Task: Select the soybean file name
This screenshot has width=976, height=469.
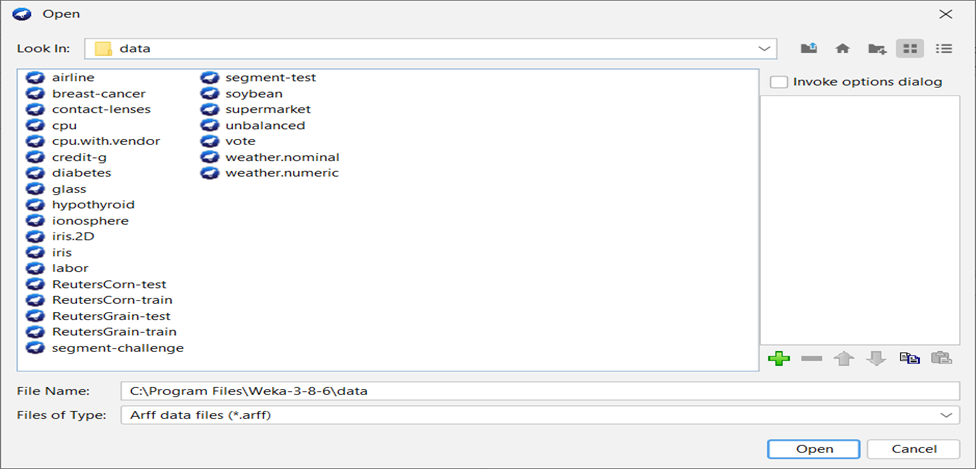Action: coord(254,93)
